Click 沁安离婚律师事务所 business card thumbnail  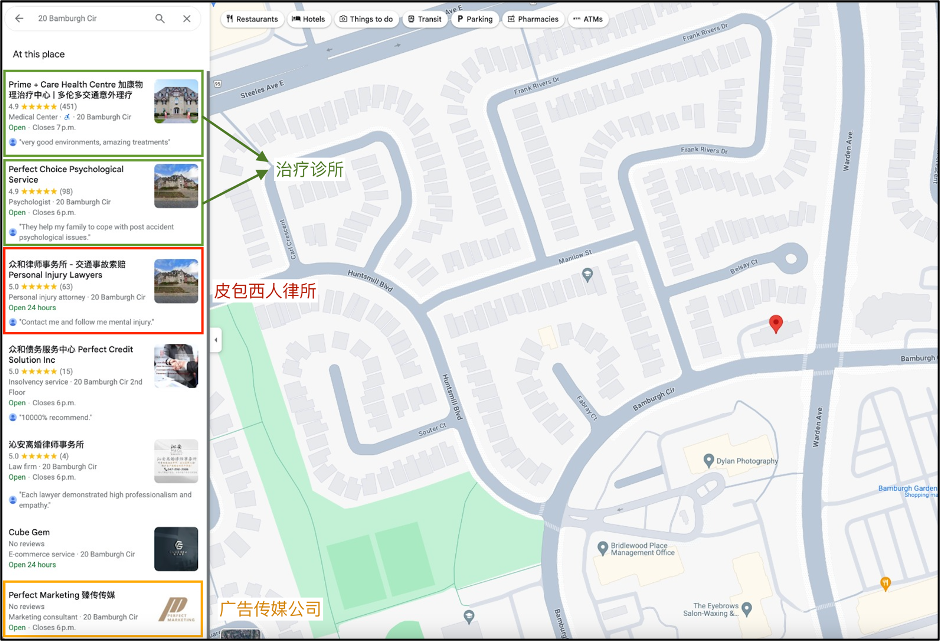[x=176, y=461]
